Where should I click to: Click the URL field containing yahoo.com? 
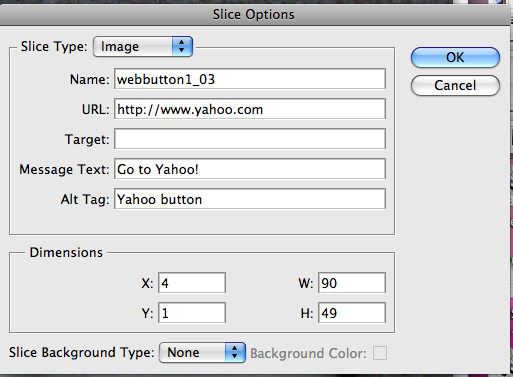pyautogui.click(x=250, y=109)
